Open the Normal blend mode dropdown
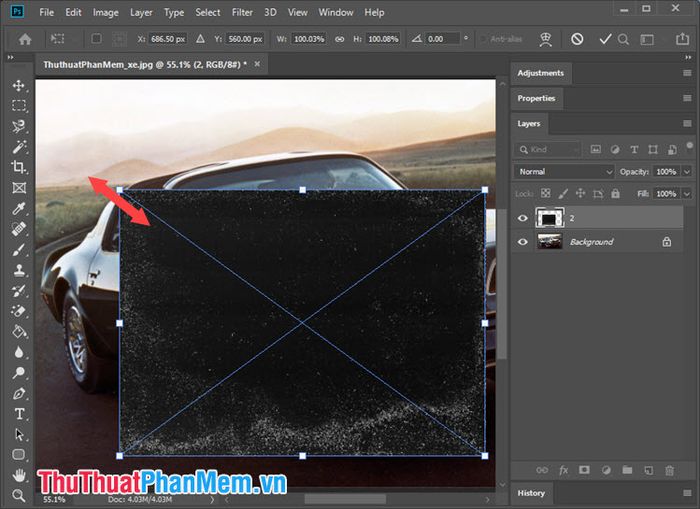700x509 pixels. pyautogui.click(x=564, y=171)
